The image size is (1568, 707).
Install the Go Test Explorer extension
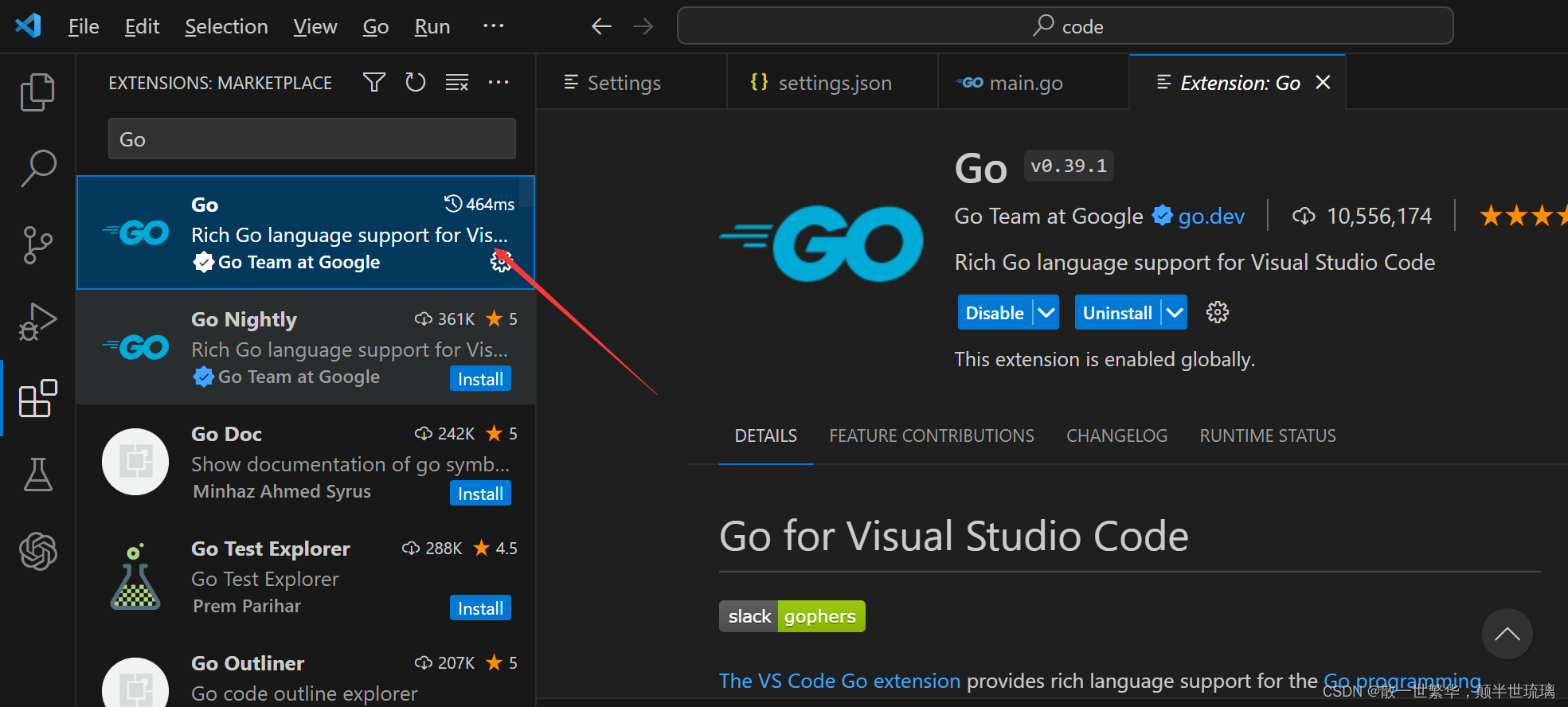(x=480, y=608)
